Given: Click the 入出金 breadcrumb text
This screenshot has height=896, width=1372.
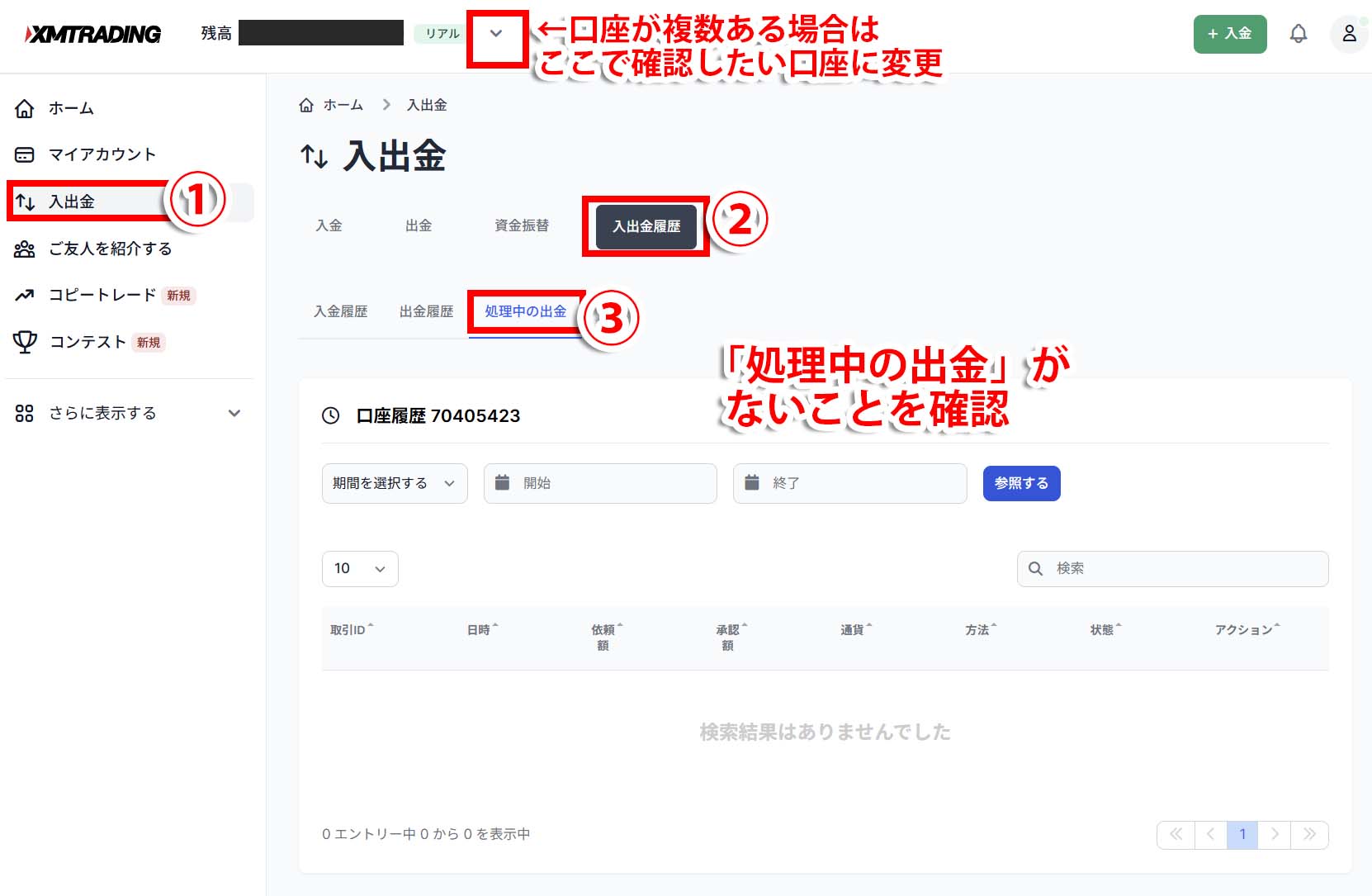Looking at the screenshot, I should (x=427, y=105).
